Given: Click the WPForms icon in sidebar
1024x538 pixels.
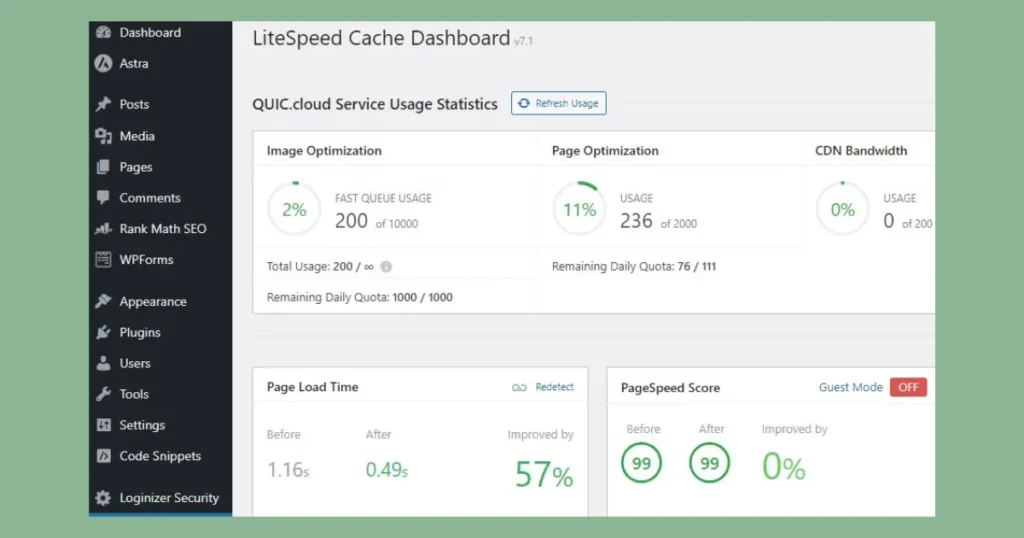Looking at the screenshot, I should click(103, 259).
